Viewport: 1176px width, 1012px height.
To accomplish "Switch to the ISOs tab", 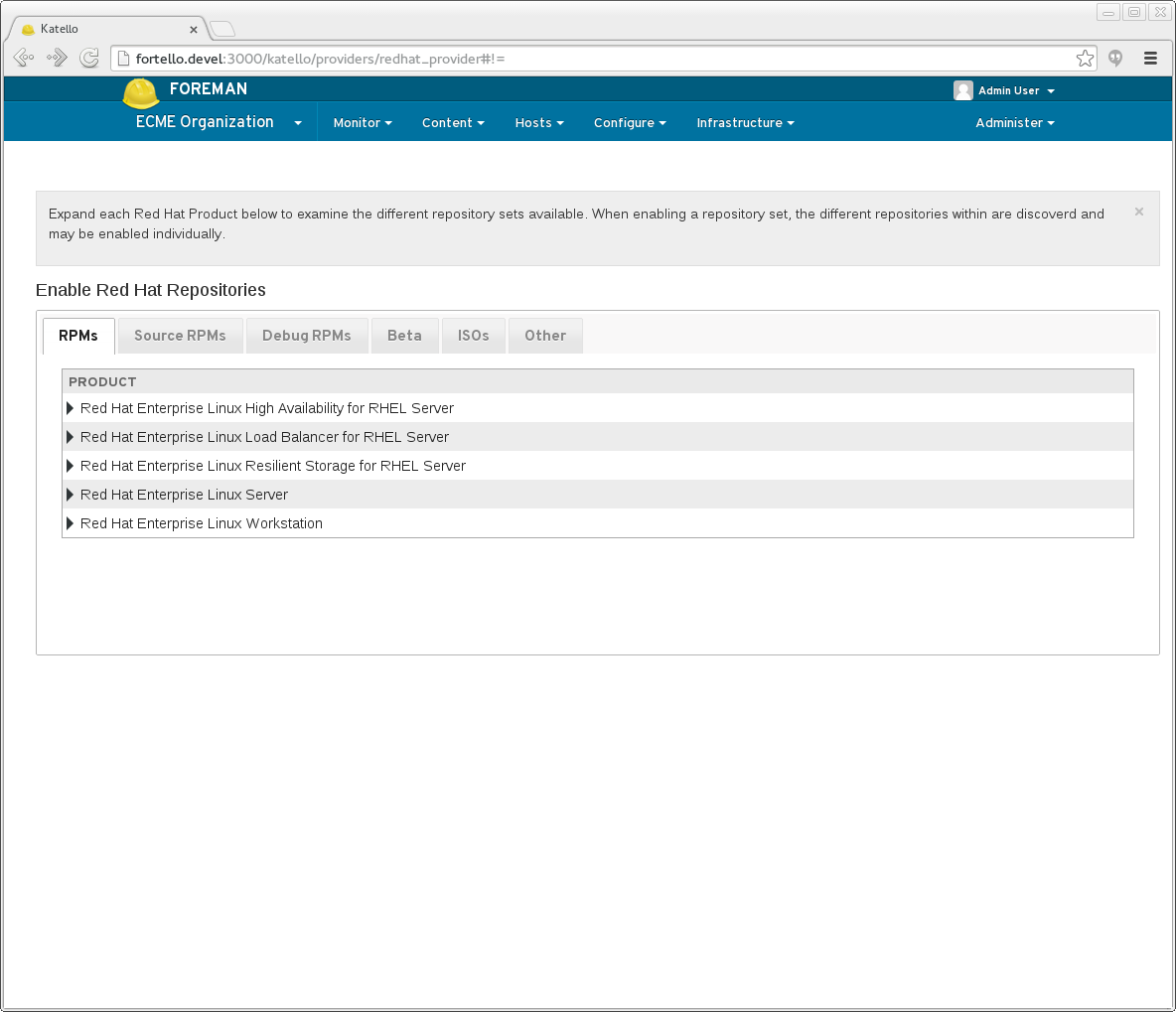I will pos(473,336).
